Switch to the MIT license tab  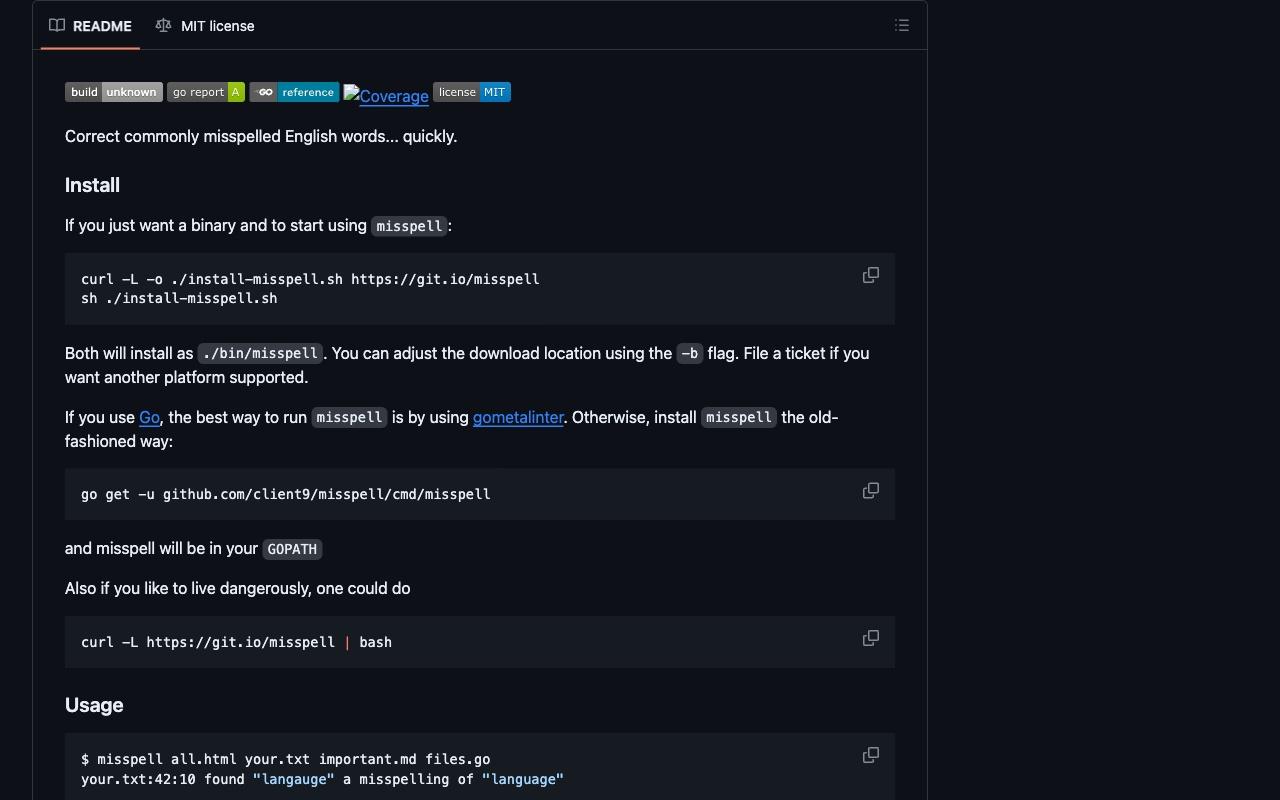point(205,26)
